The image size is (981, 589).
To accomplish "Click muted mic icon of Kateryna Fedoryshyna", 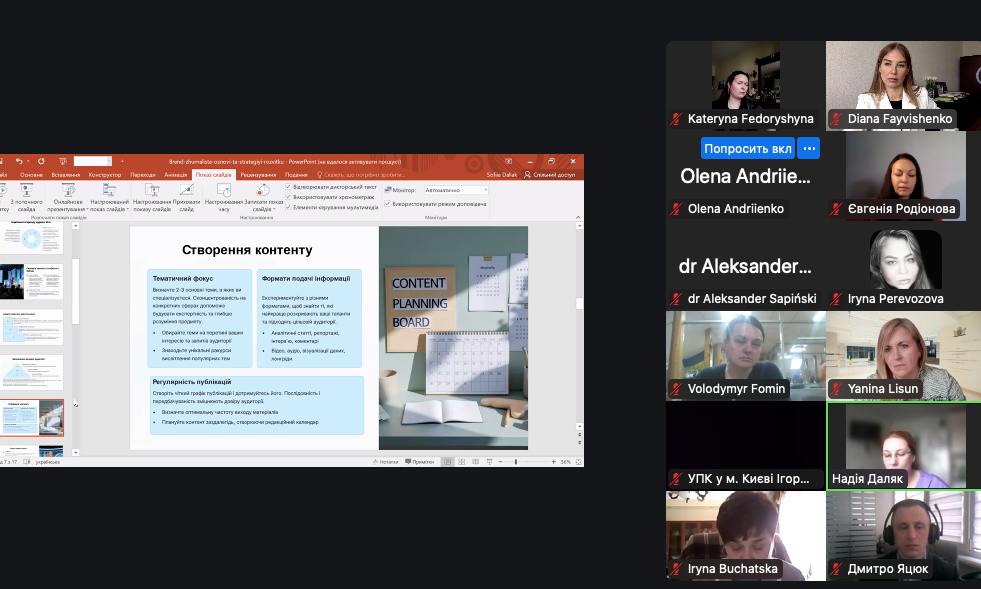I will click(676, 119).
